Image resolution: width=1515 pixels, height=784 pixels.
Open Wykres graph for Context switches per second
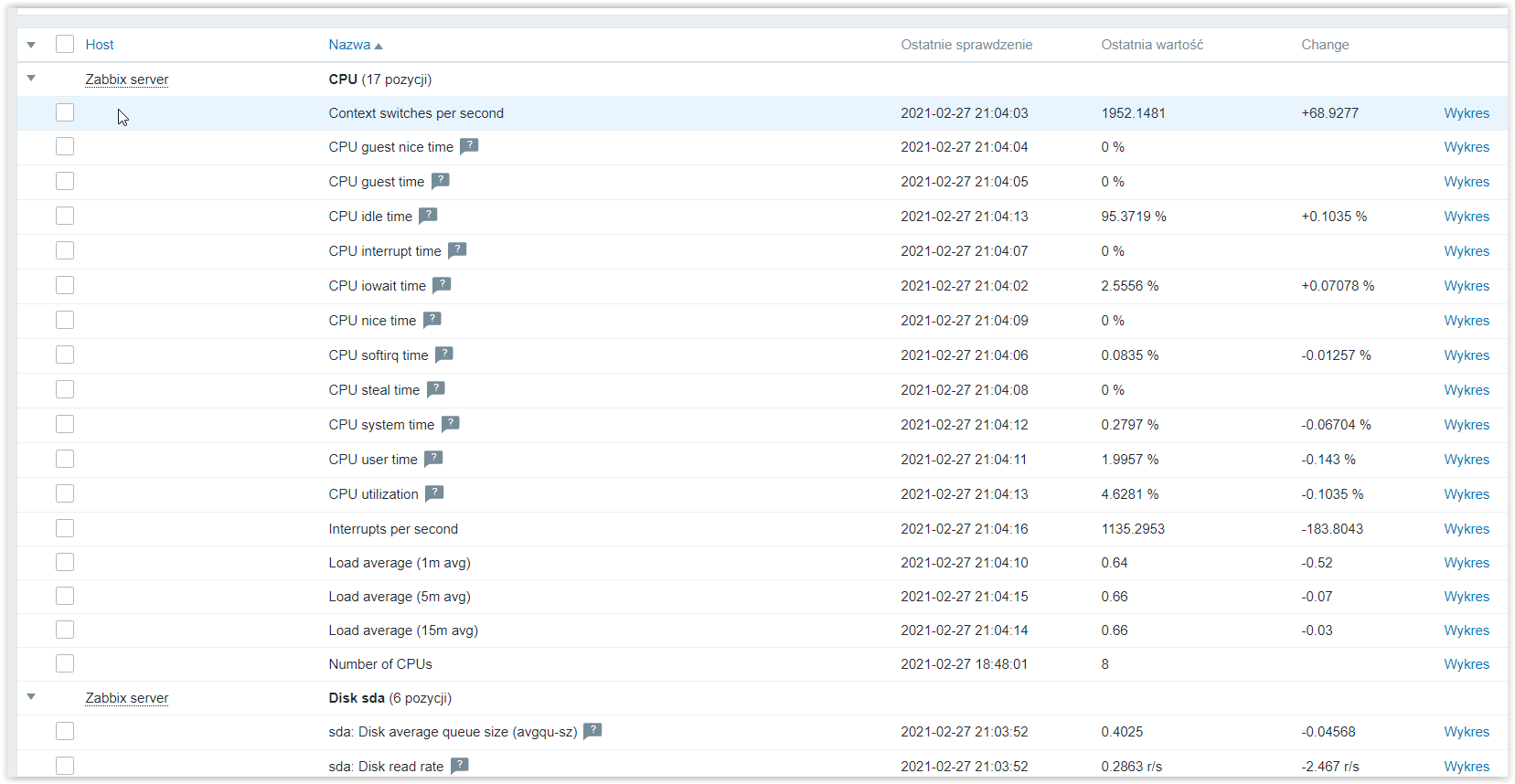pyautogui.click(x=1467, y=113)
